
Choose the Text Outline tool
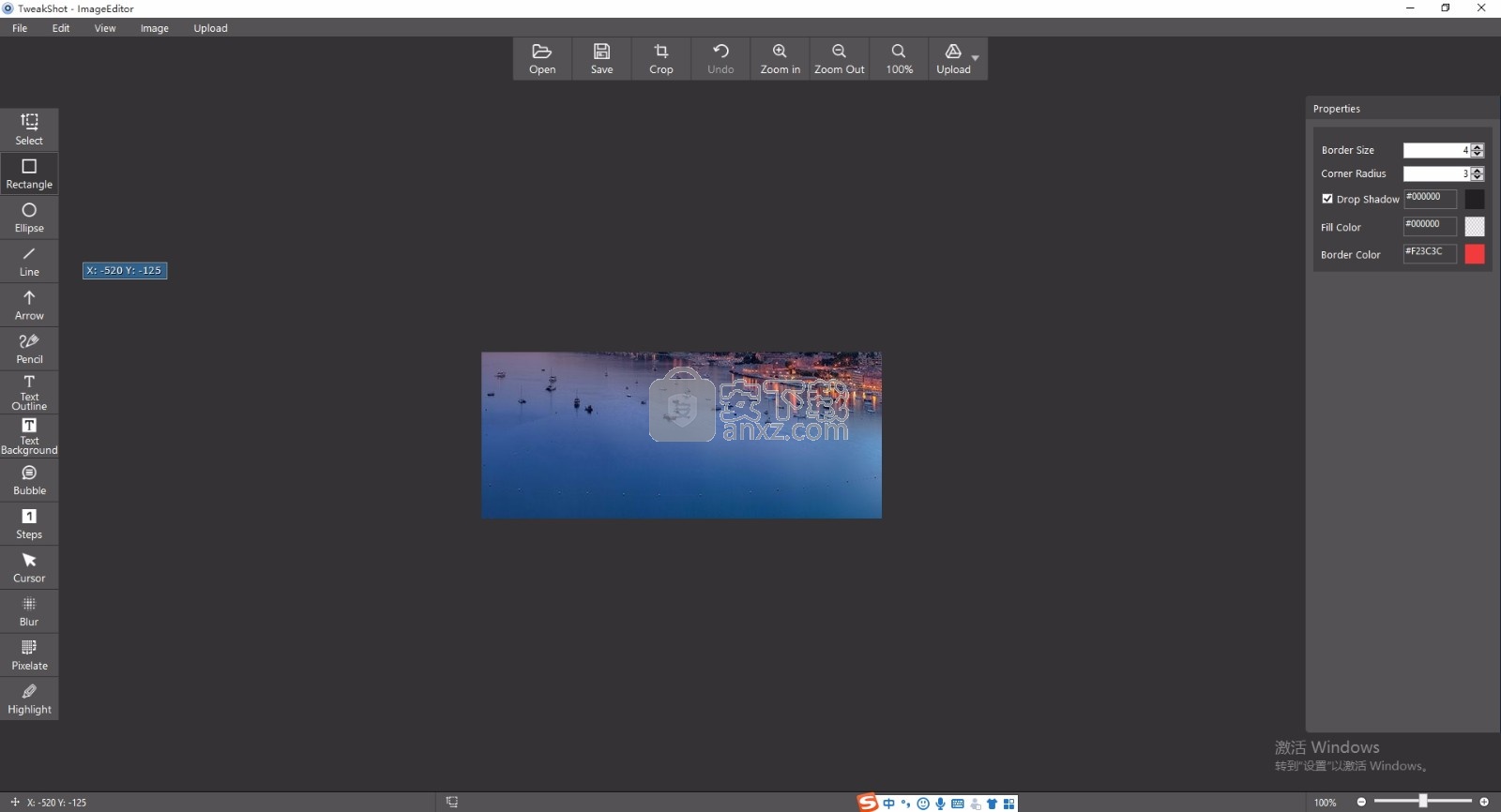point(29,393)
